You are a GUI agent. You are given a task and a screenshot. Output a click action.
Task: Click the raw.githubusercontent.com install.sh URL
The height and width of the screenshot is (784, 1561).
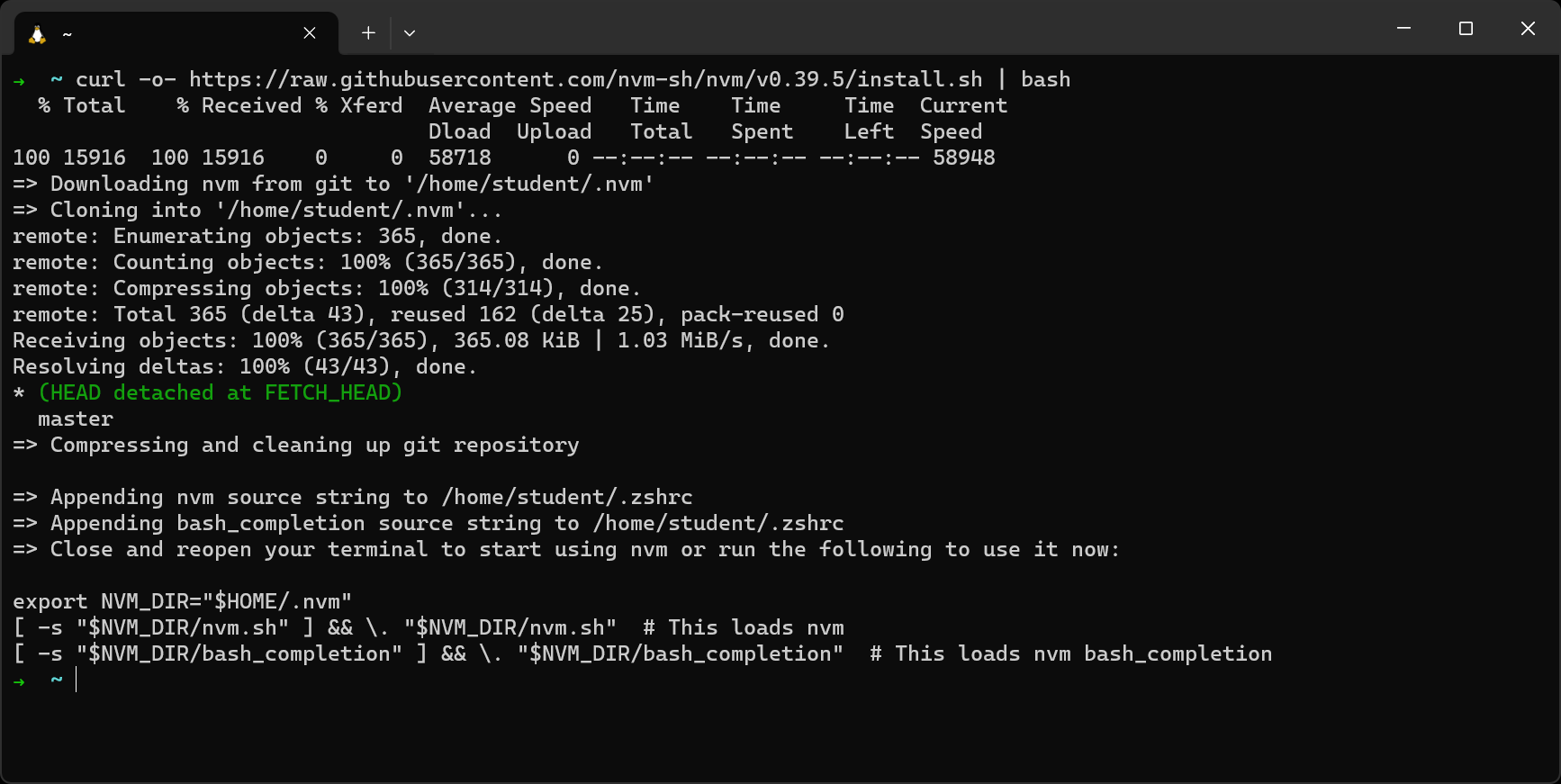pos(585,80)
